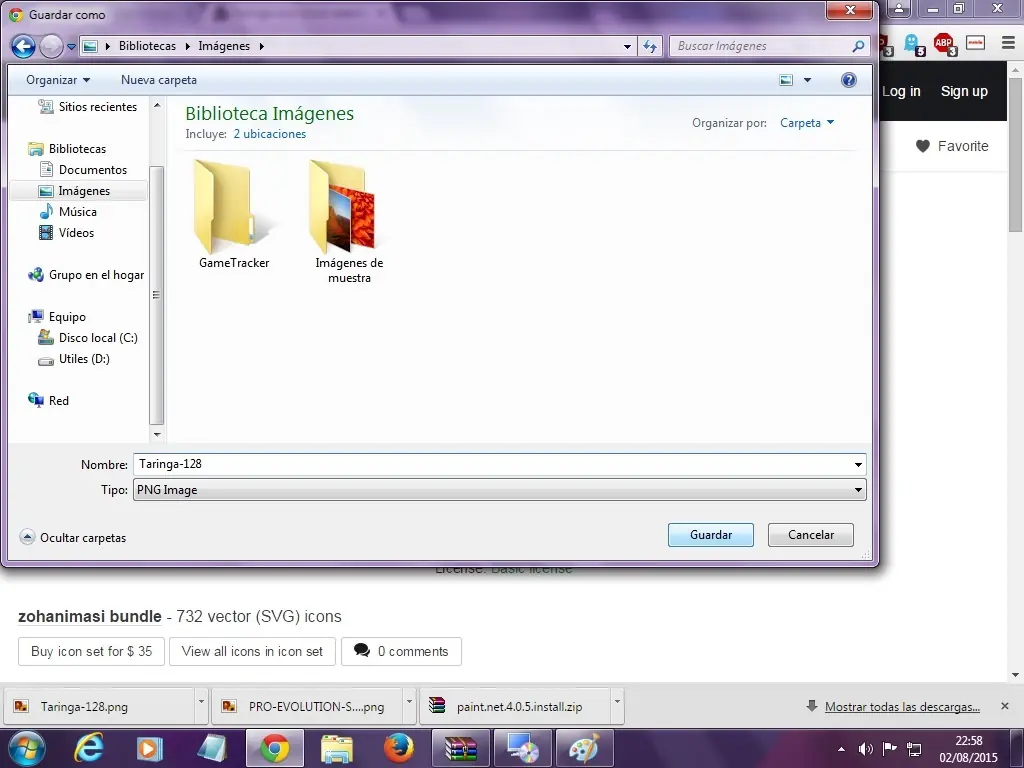The image size is (1024, 768).
Task: Click the Guardar button
Action: pos(711,535)
